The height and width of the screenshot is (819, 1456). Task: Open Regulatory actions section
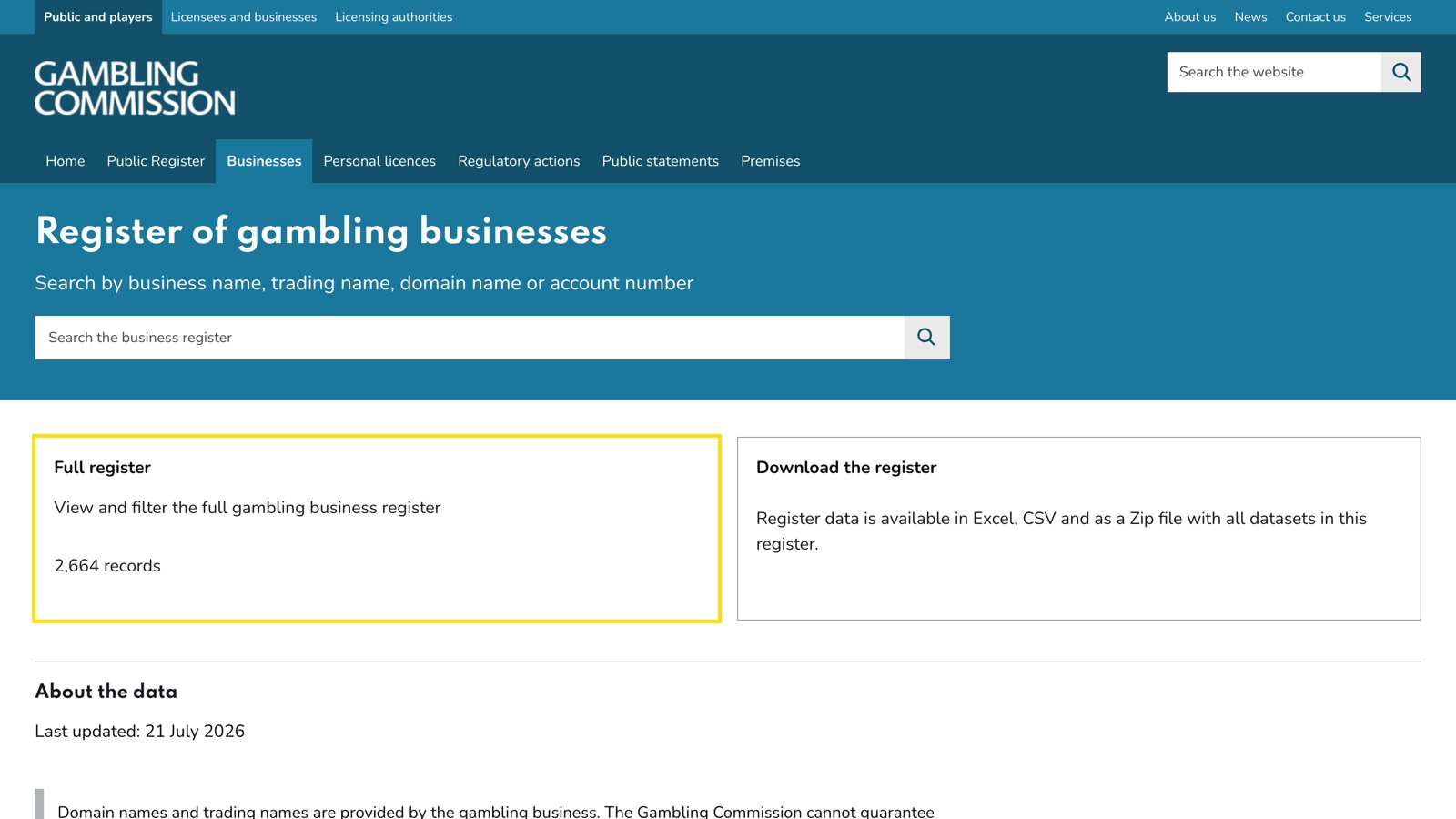tap(519, 161)
